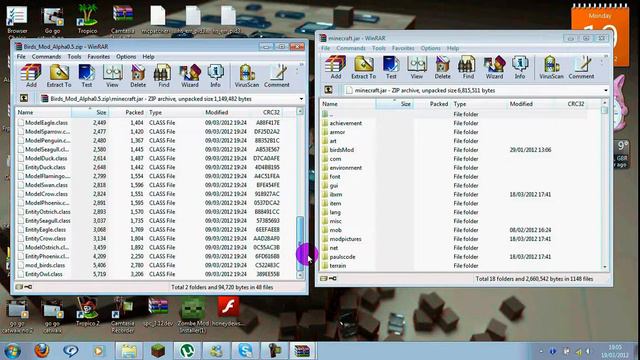This screenshot has height=360, width=640.
Task: Open Wizard in the Birds_Mod window
Action: pos(190,76)
